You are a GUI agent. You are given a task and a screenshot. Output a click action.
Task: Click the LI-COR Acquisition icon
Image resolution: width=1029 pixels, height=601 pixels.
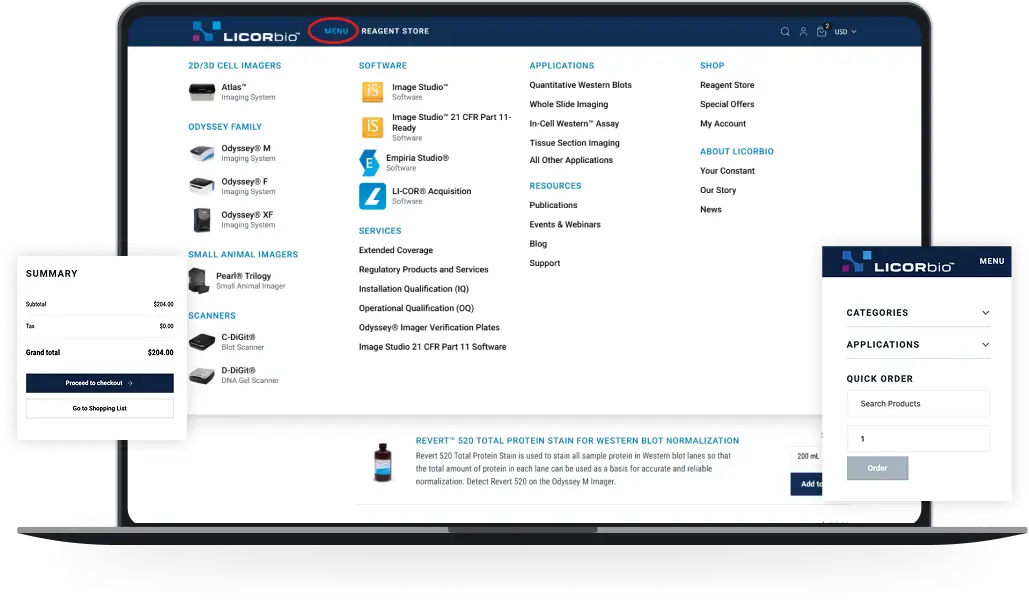(372, 196)
